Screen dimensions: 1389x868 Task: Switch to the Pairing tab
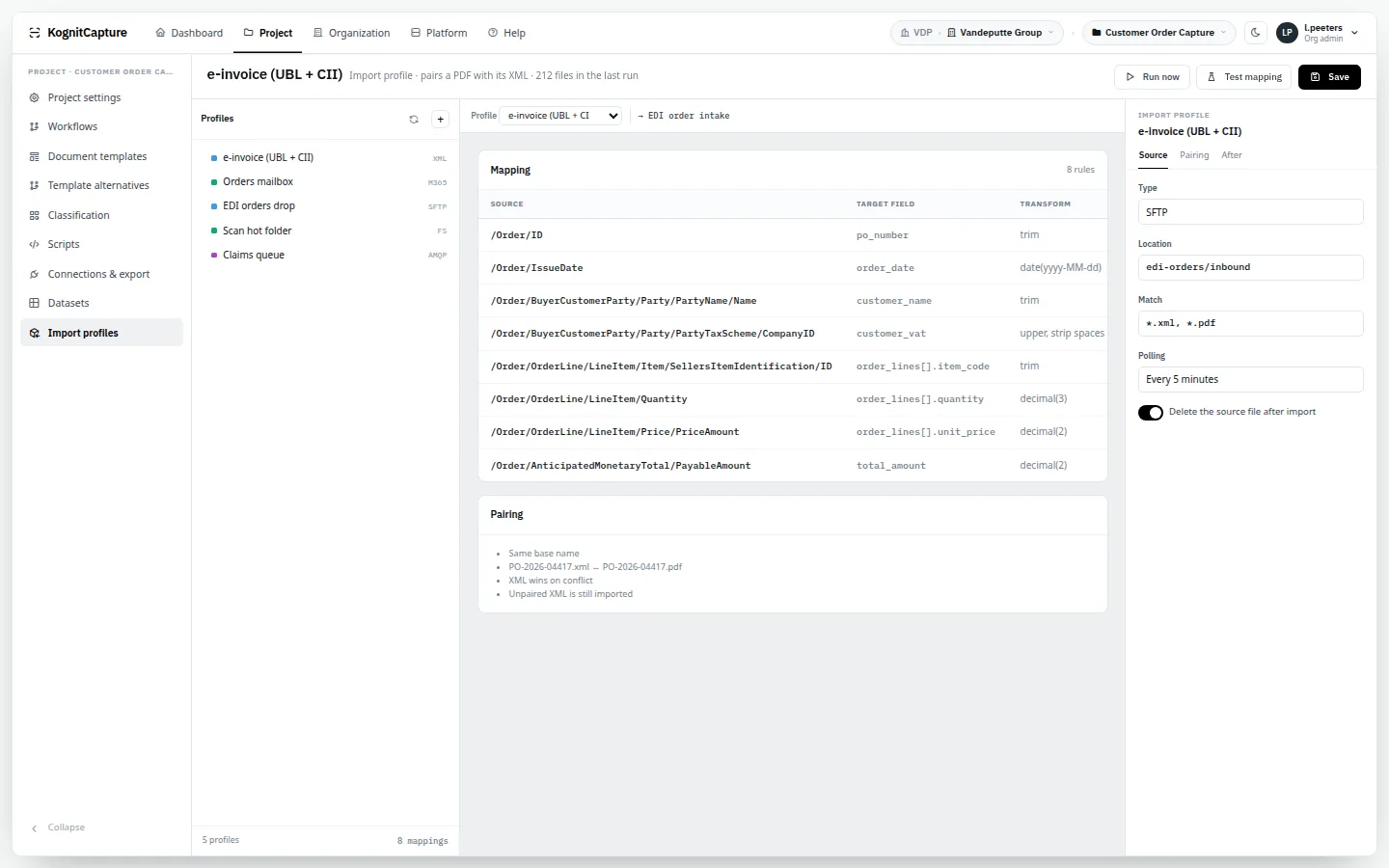(1194, 155)
